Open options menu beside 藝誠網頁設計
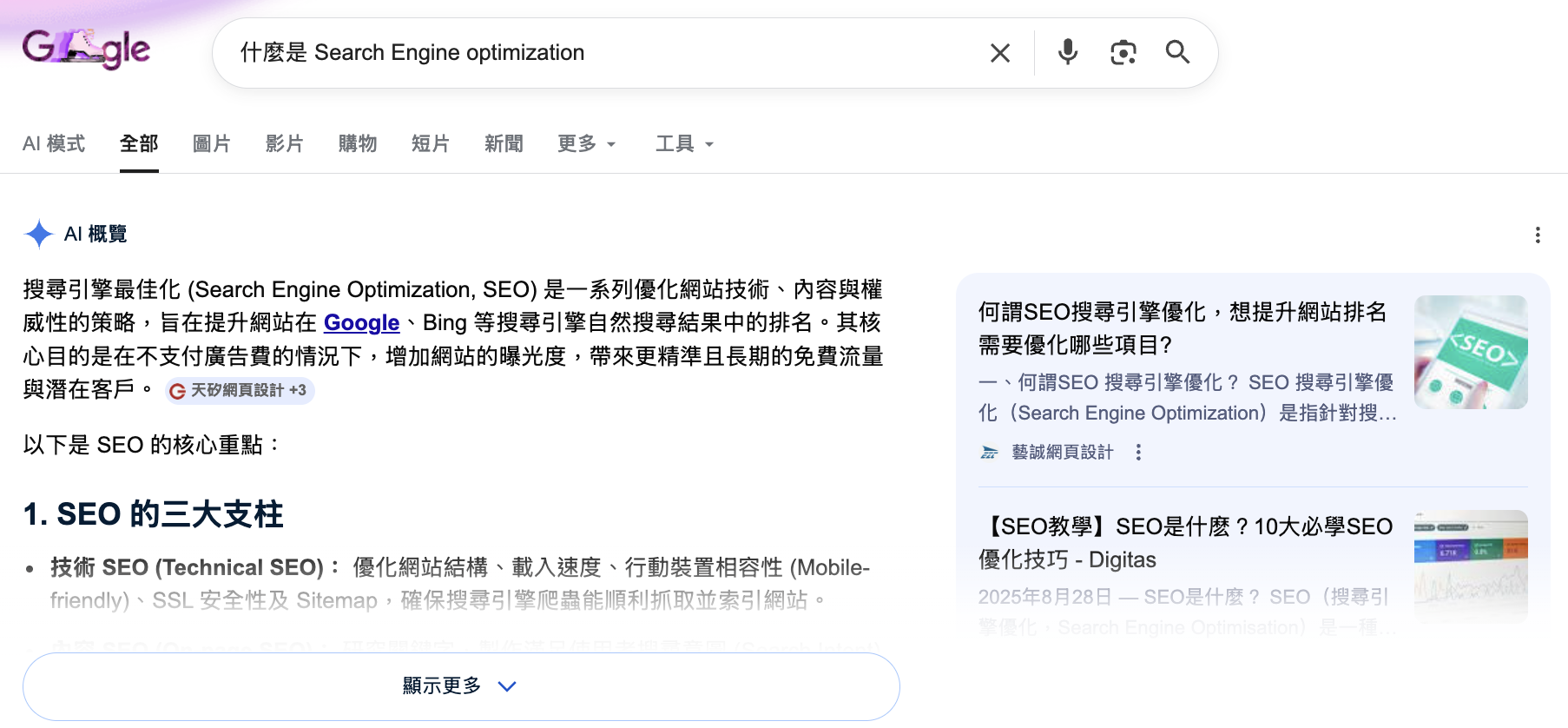Screen dimensions: 1568x728 coord(1138,452)
